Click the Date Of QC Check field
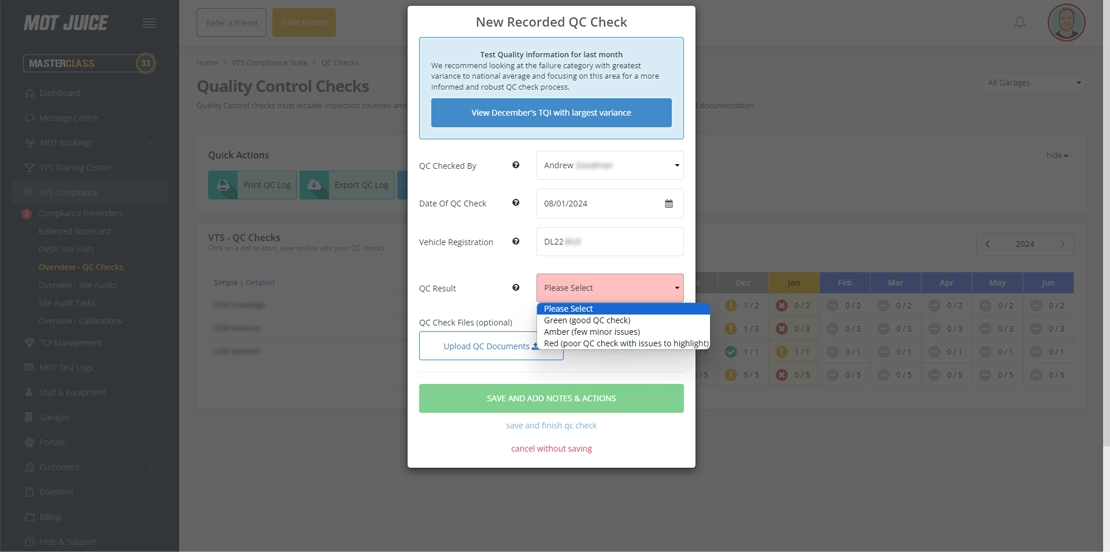The width and height of the screenshot is (1110, 552). click(610, 203)
